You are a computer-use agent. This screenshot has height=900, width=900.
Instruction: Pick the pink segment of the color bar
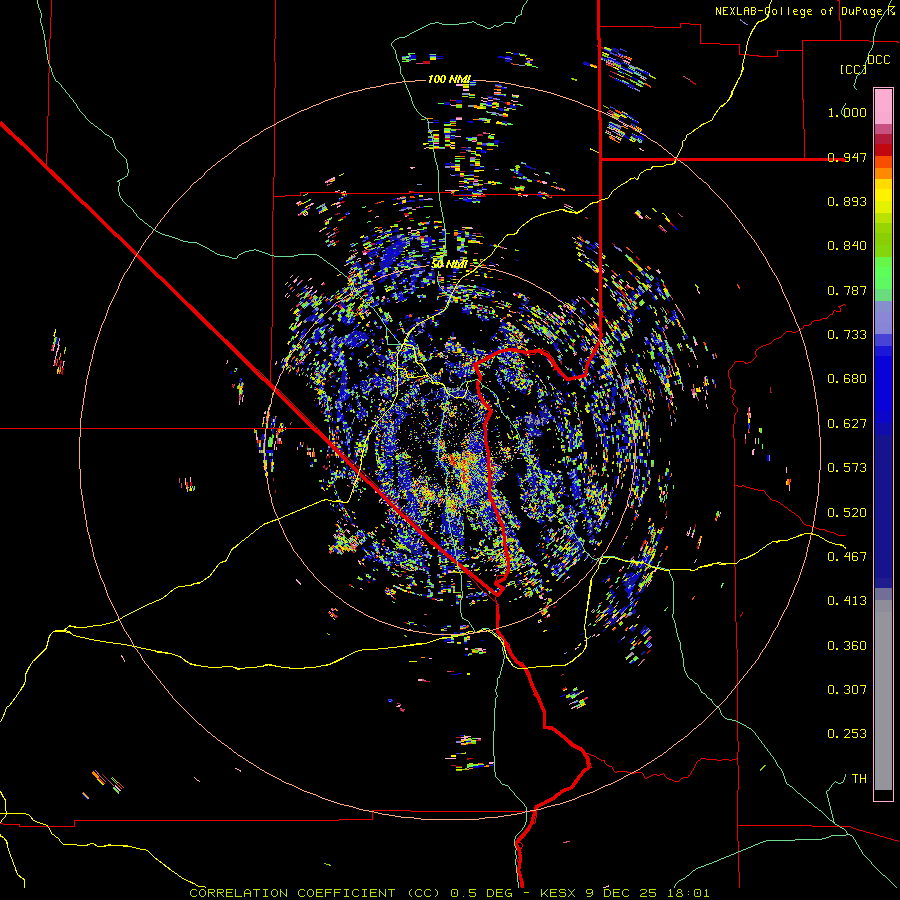click(883, 106)
